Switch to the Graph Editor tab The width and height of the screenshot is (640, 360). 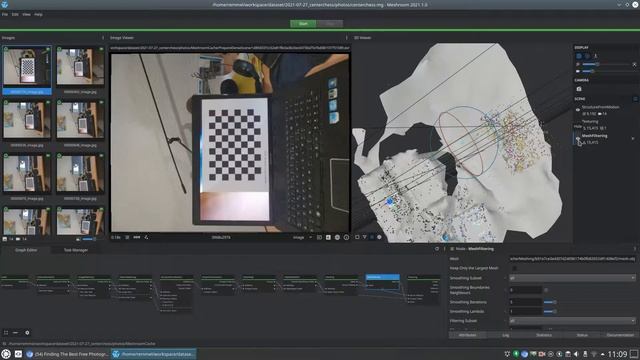coord(26,250)
